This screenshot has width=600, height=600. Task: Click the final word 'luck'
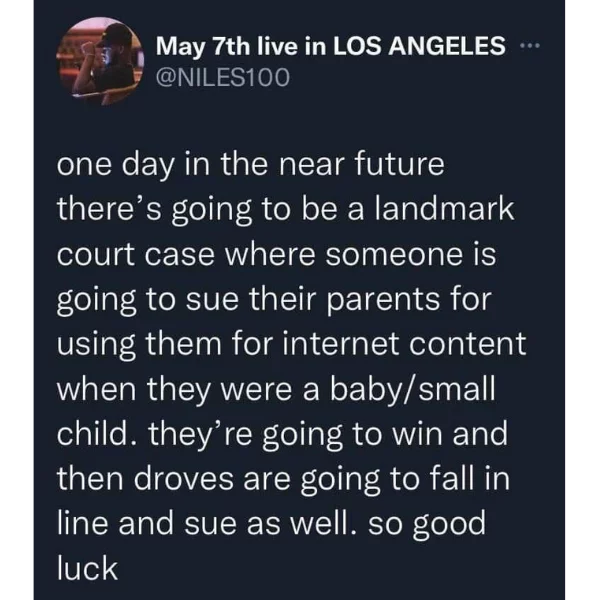point(87,568)
